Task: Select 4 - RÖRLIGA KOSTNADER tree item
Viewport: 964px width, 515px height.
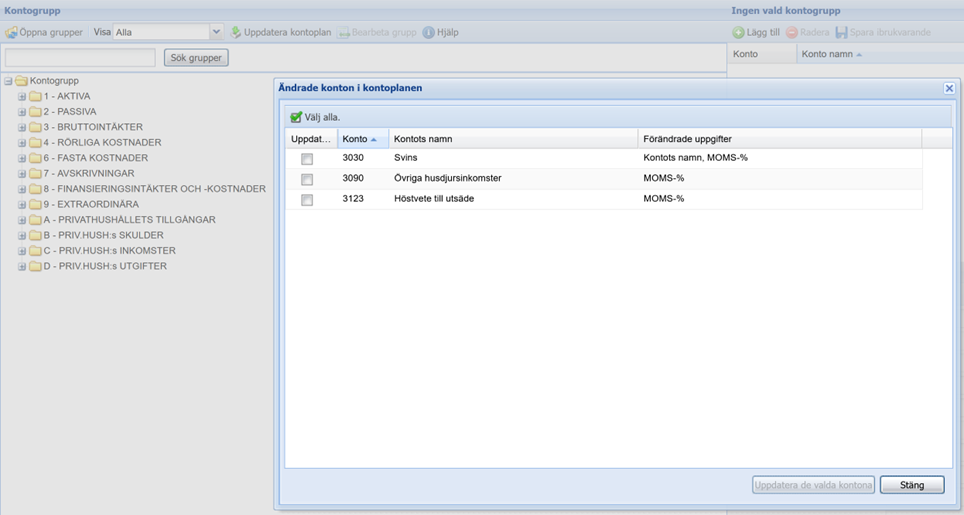Action: click(102, 143)
